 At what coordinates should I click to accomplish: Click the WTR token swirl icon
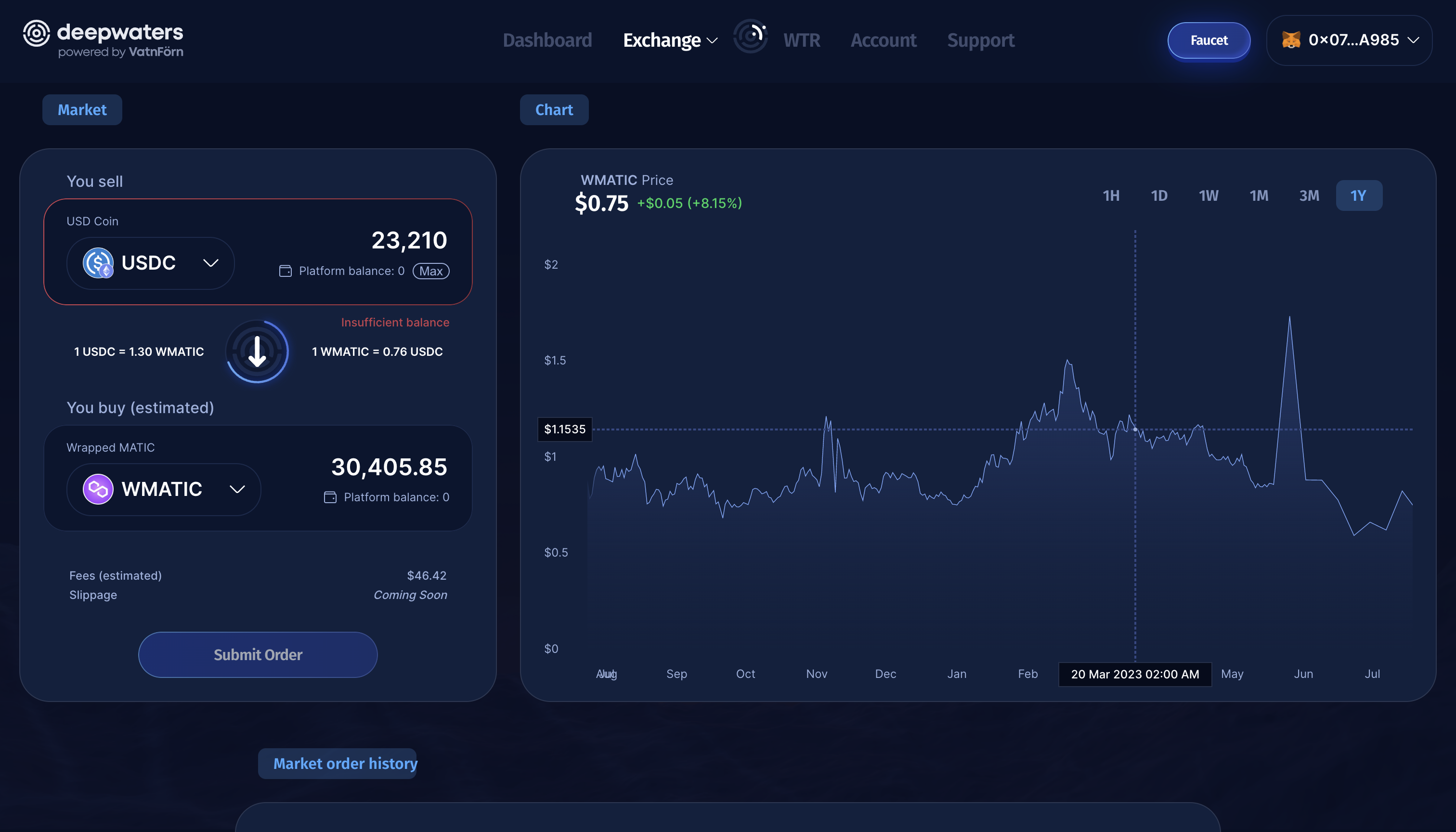tap(750, 36)
